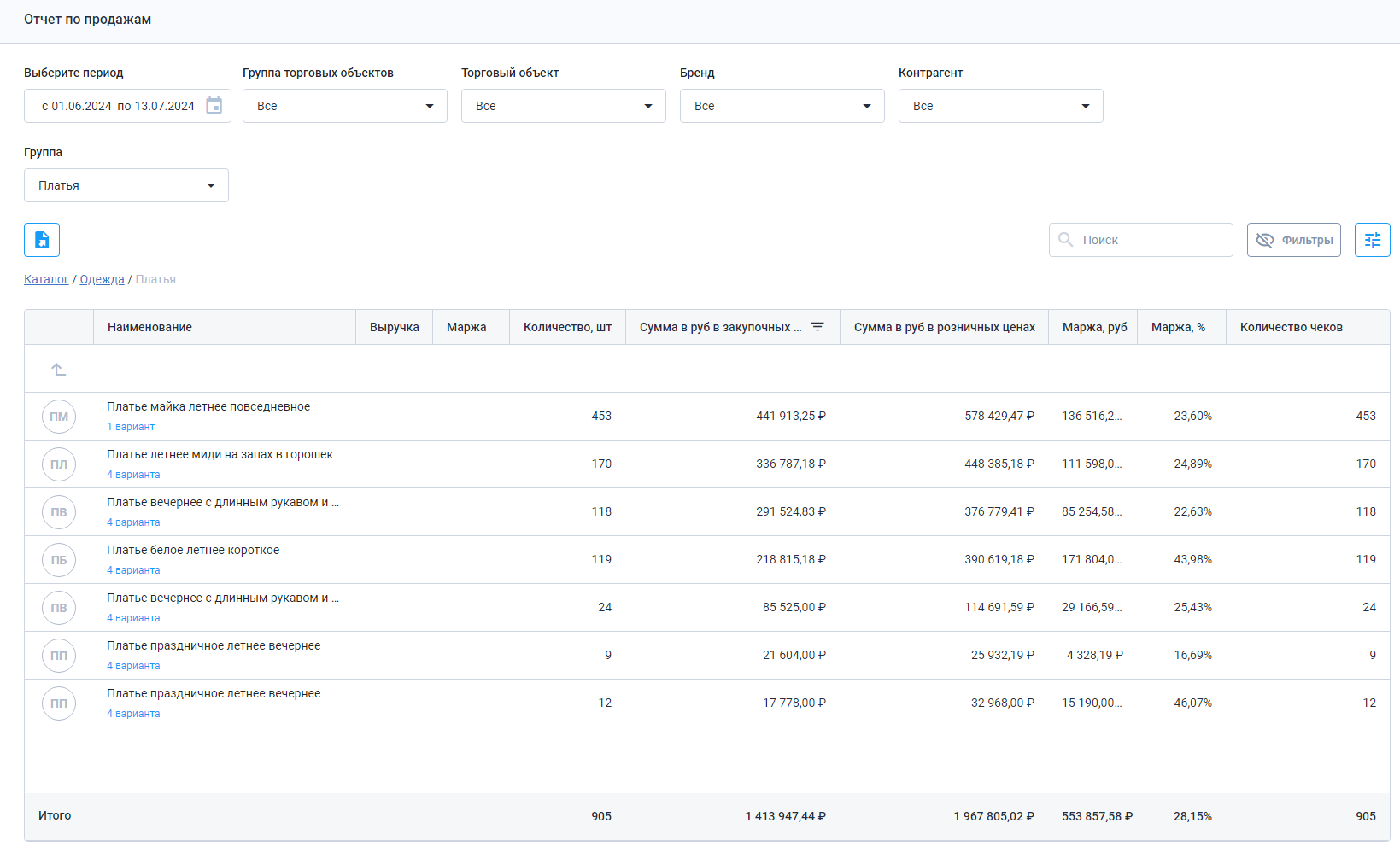Click the Количество чеков column header
The height and width of the screenshot is (852, 1400).
(1291, 327)
